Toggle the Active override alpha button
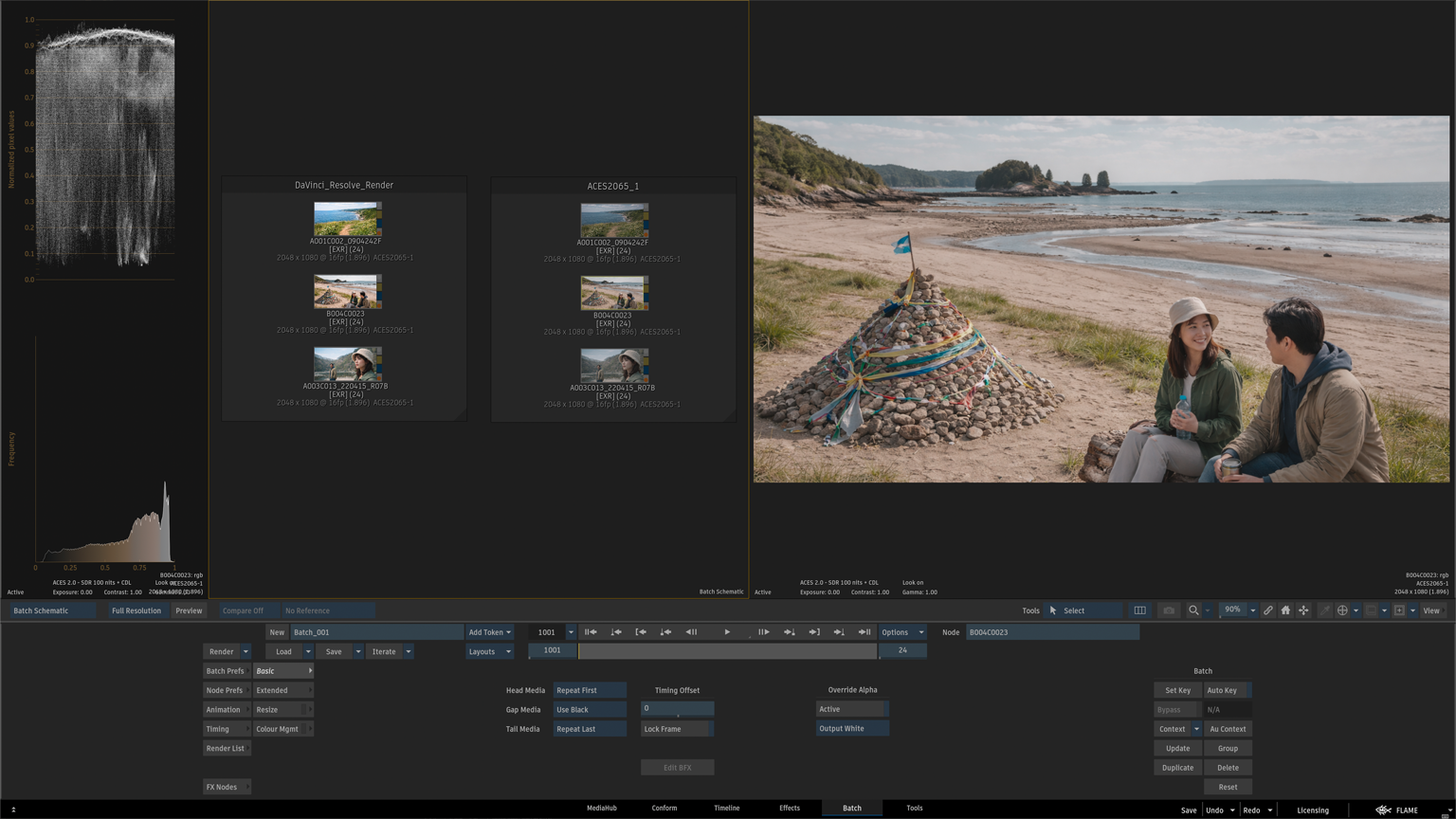1456x819 pixels. coord(851,709)
